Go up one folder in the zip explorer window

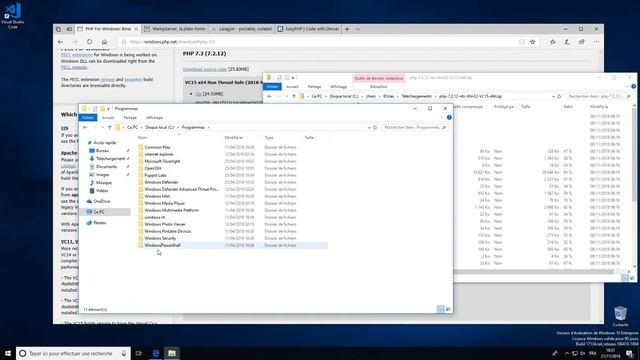coord(294,96)
